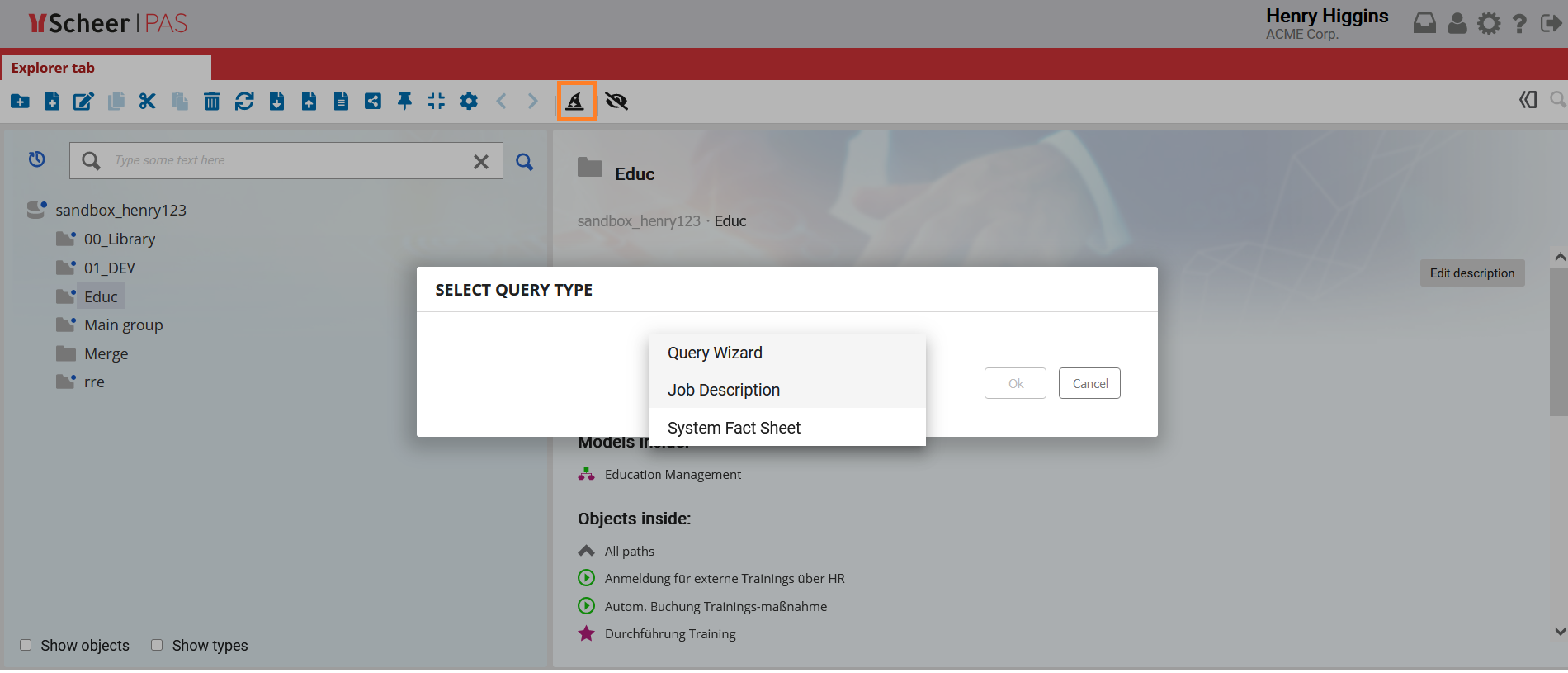1568x673 pixels.
Task: Open header settings gear icon
Action: click(x=1489, y=23)
